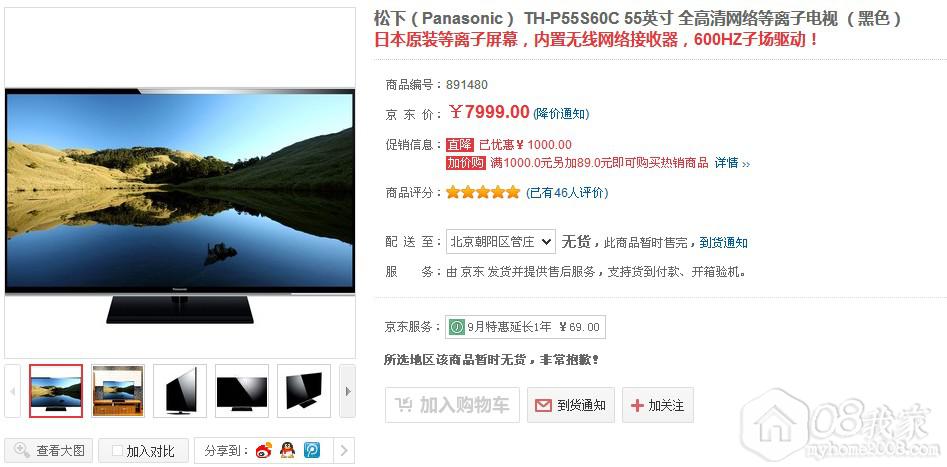Expand more share options arrow
Image resolution: width=947 pixels, height=467 pixels.
pos(344,450)
